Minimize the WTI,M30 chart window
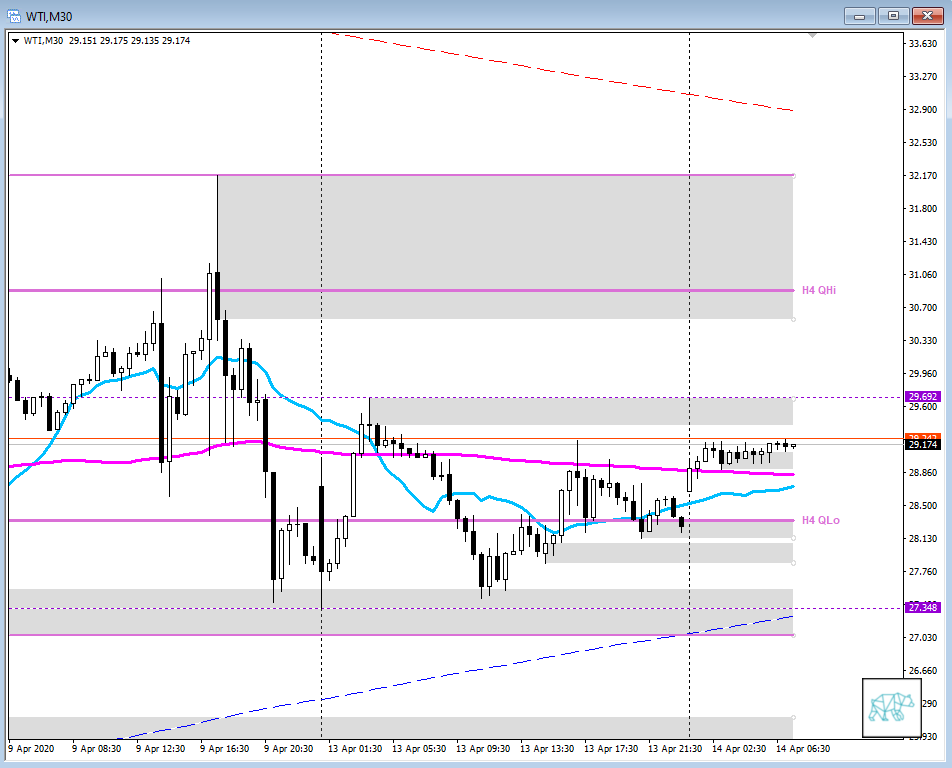This screenshot has height=768, width=952. tap(859, 16)
